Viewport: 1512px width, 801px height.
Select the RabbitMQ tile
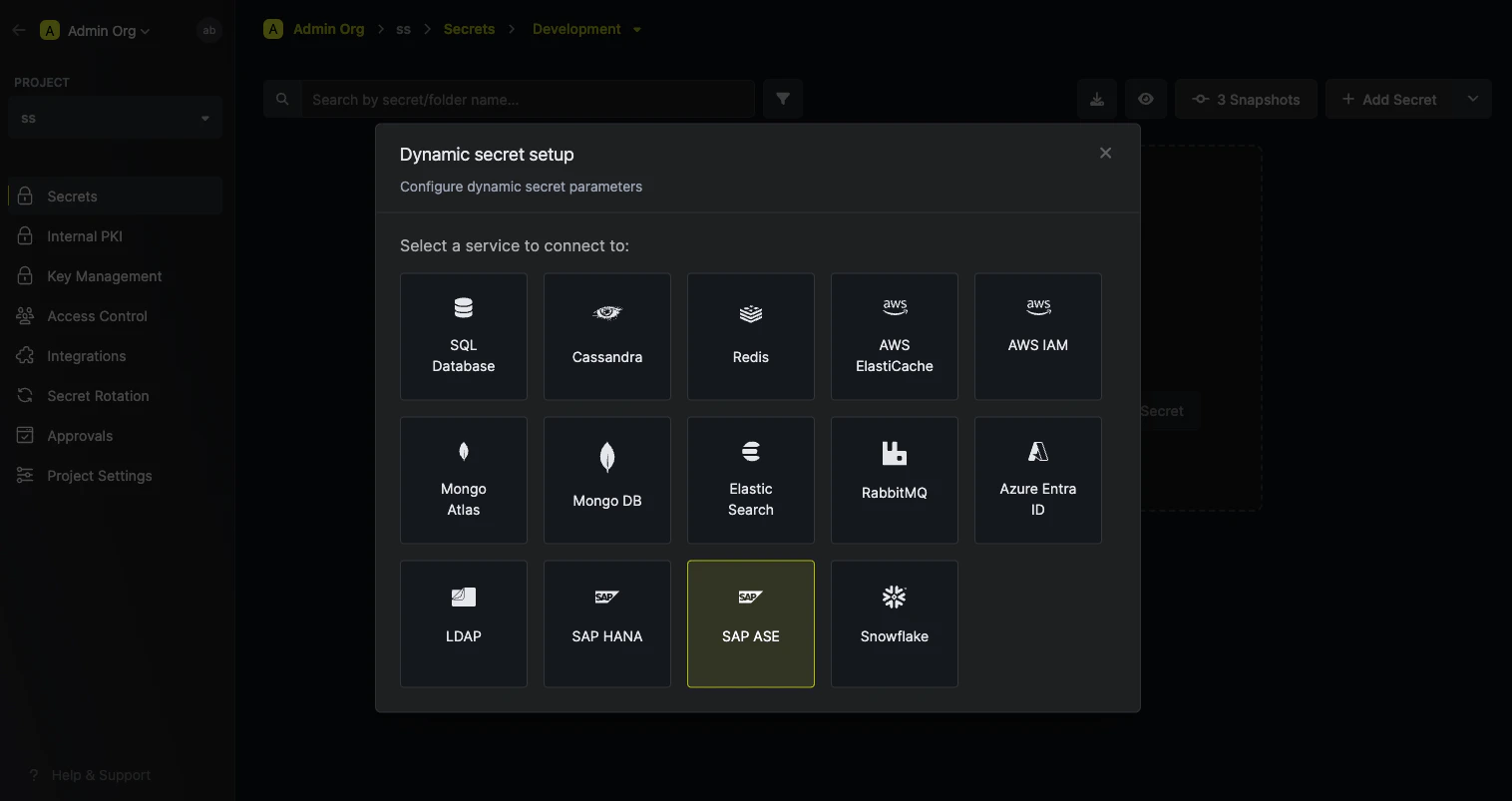click(x=895, y=481)
